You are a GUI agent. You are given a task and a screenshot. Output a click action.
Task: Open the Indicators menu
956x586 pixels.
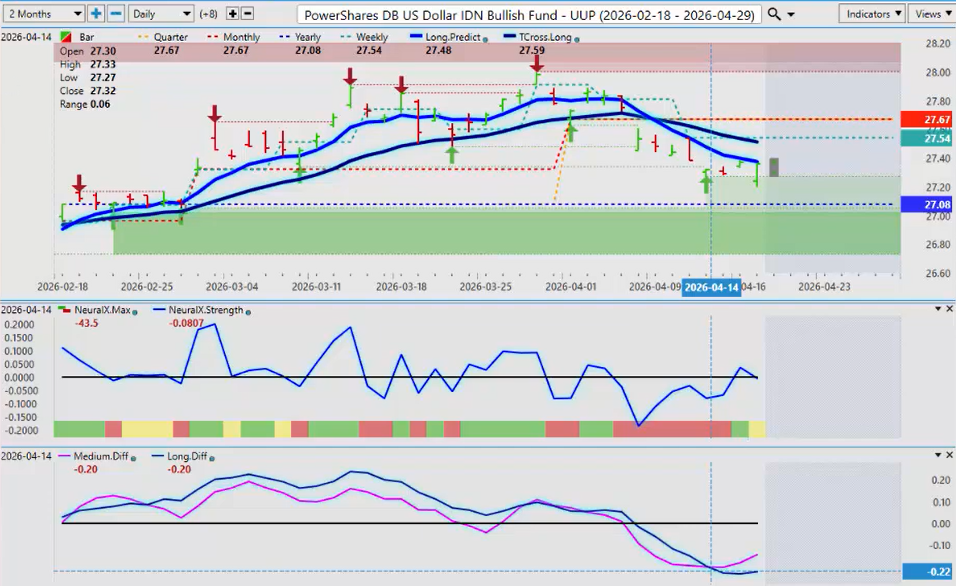[x=872, y=14]
